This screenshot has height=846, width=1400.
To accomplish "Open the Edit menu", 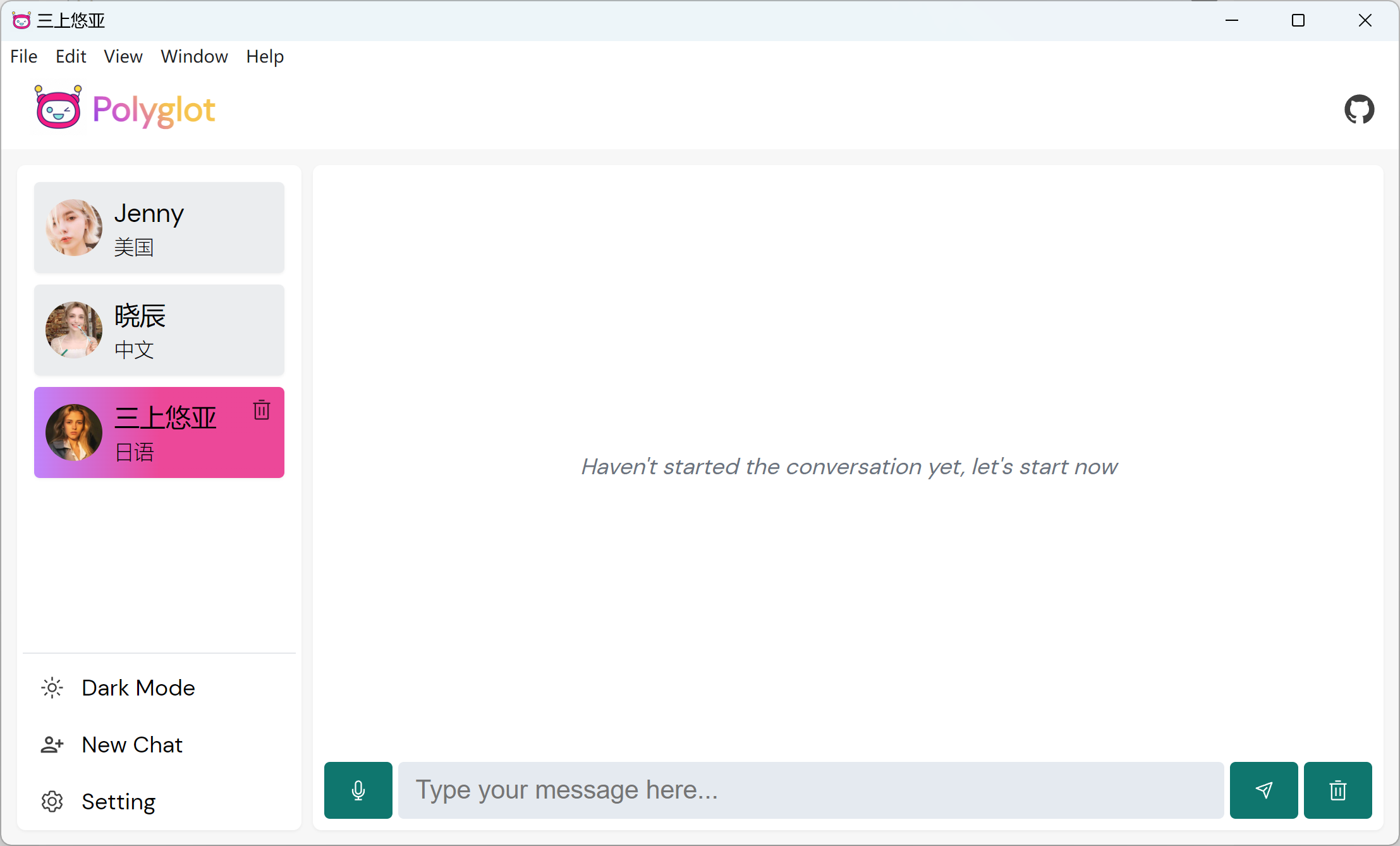I will pos(71,56).
